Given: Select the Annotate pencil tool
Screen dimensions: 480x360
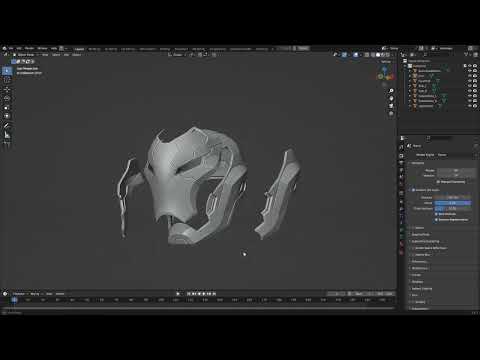Looking at the screenshot, I should click(x=7, y=126).
